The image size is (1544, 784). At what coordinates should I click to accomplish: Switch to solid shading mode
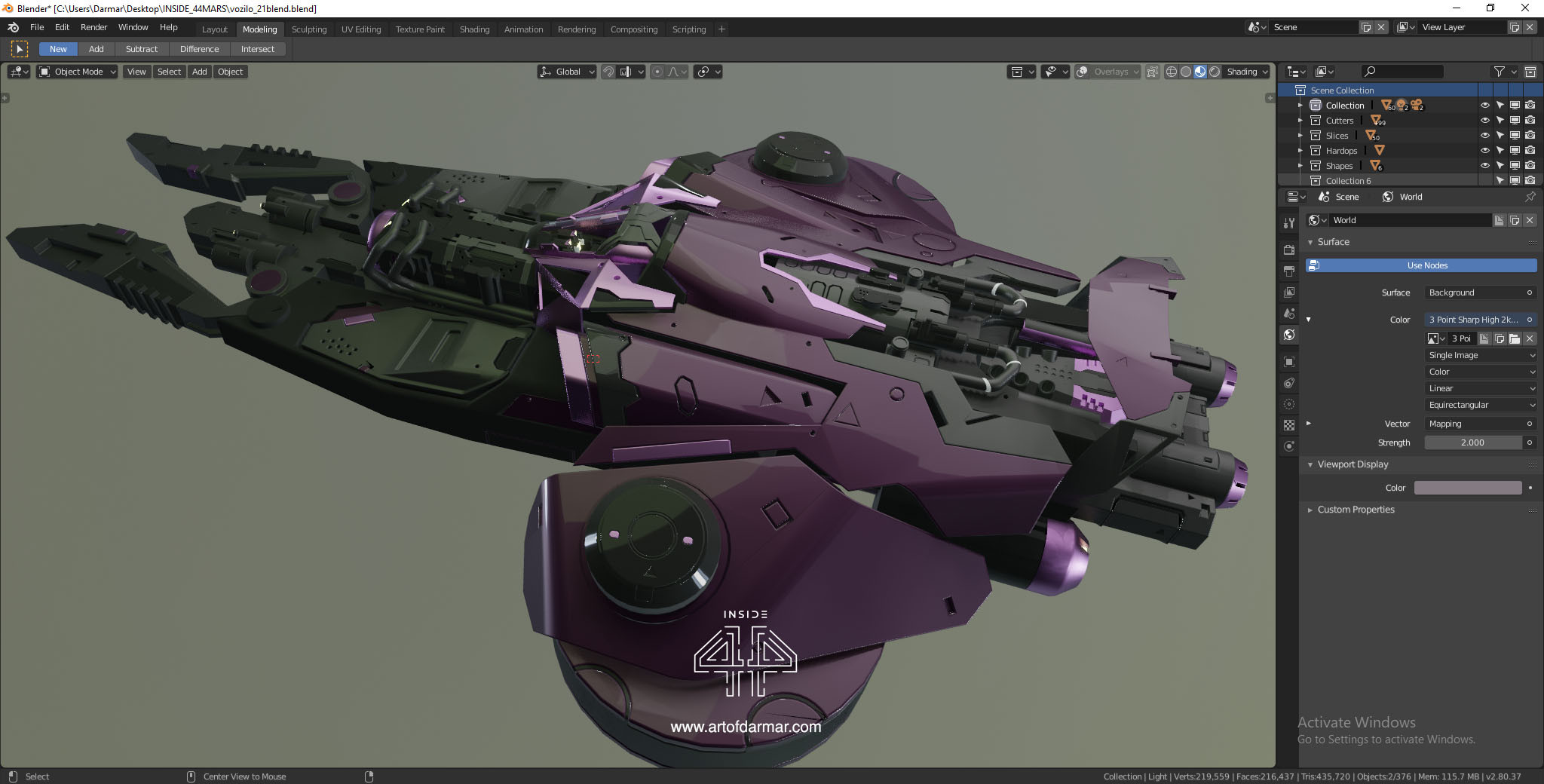pyautogui.click(x=1186, y=72)
